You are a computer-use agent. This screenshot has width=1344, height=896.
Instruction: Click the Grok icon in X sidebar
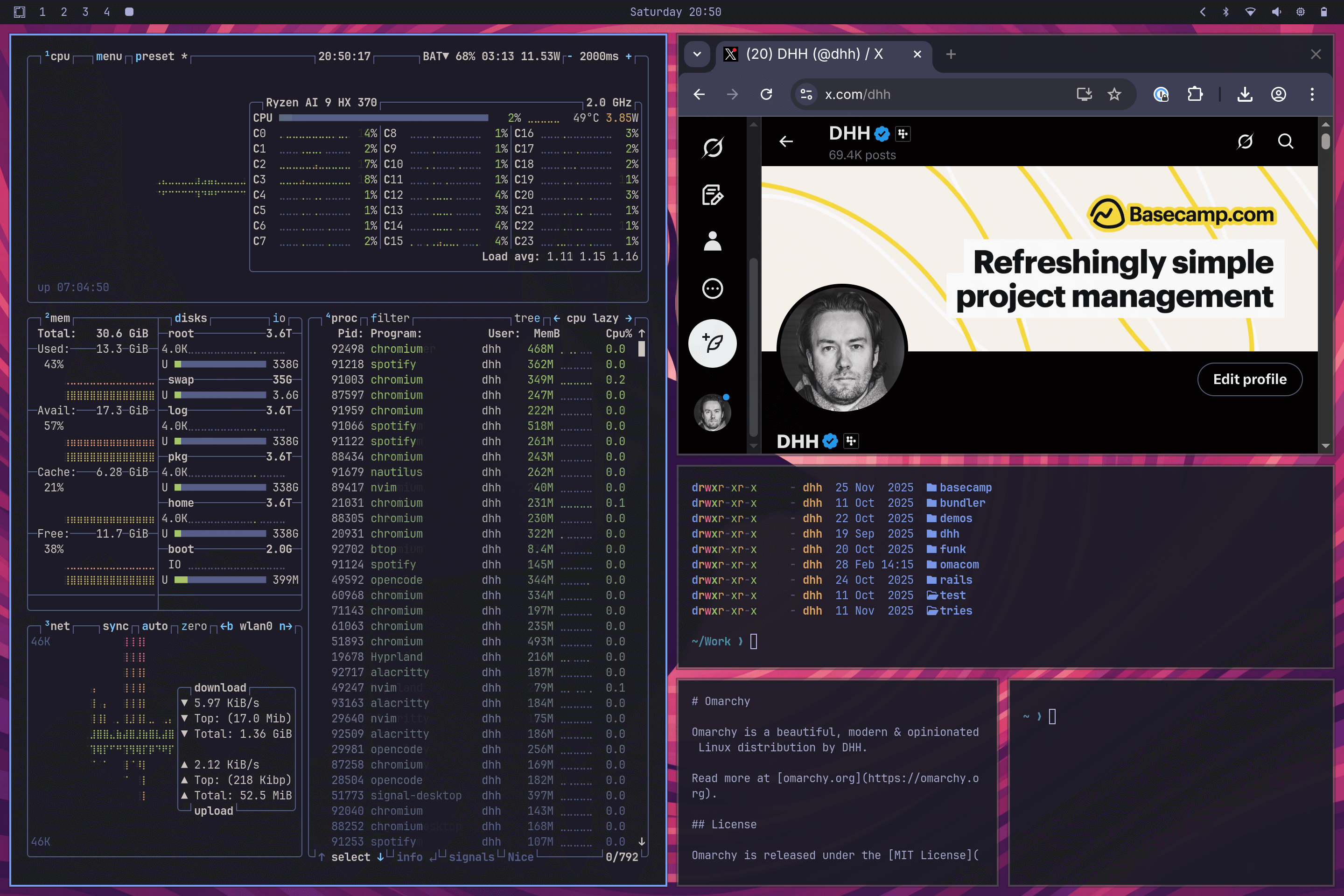pos(712,147)
